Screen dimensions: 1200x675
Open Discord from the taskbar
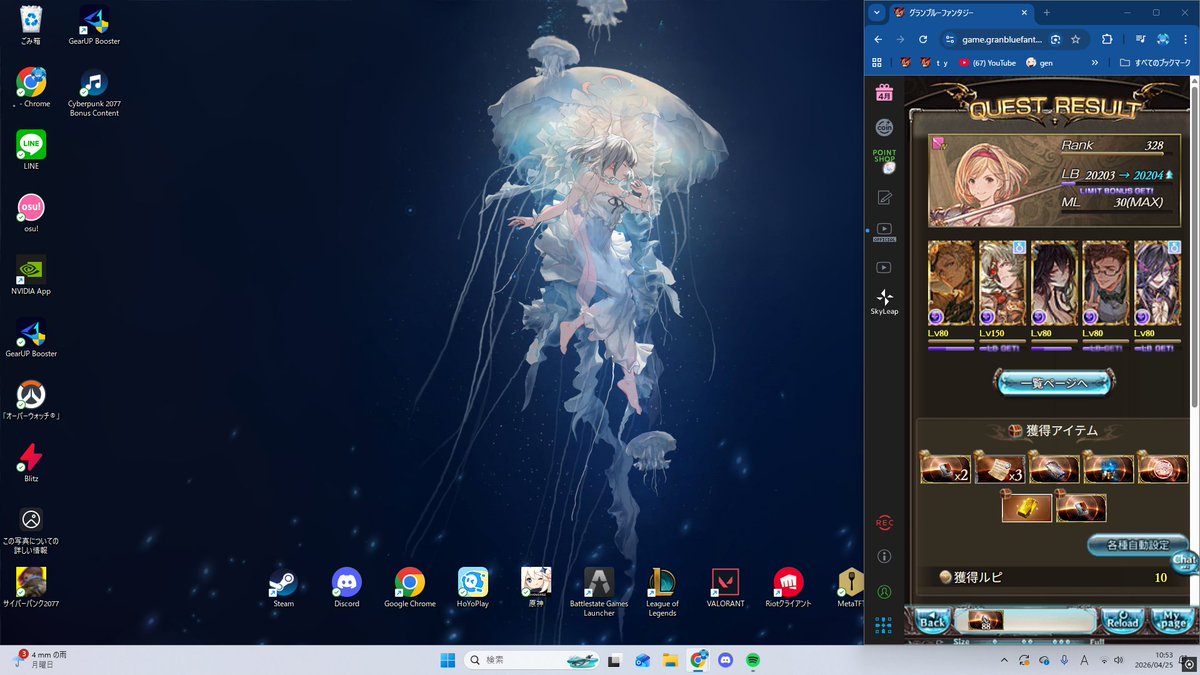pos(725,660)
